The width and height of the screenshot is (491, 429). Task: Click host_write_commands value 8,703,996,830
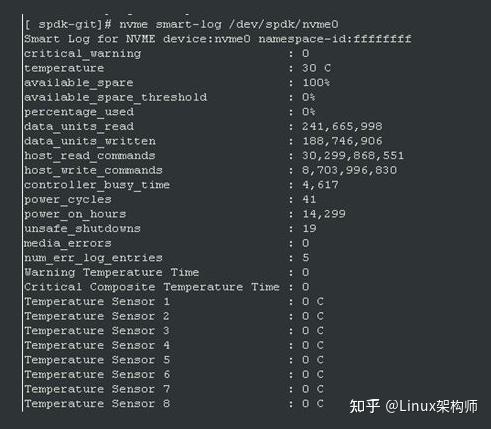point(349,170)
